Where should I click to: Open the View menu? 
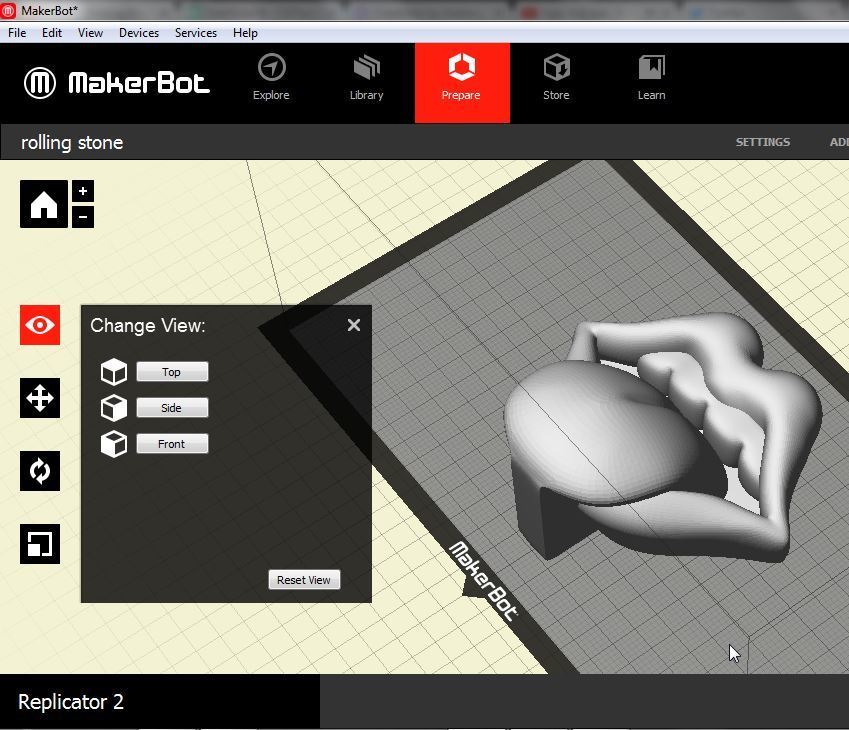pos(90,33)
